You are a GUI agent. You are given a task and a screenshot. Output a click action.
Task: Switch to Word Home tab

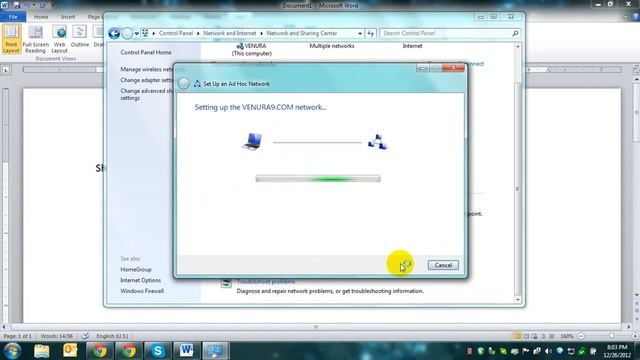tap(41, 17)
